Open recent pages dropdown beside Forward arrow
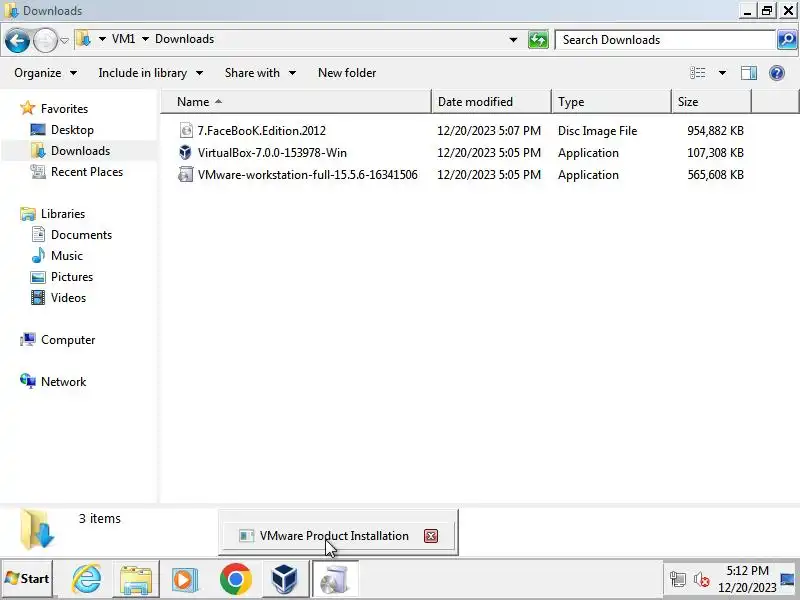 point(65,40)
